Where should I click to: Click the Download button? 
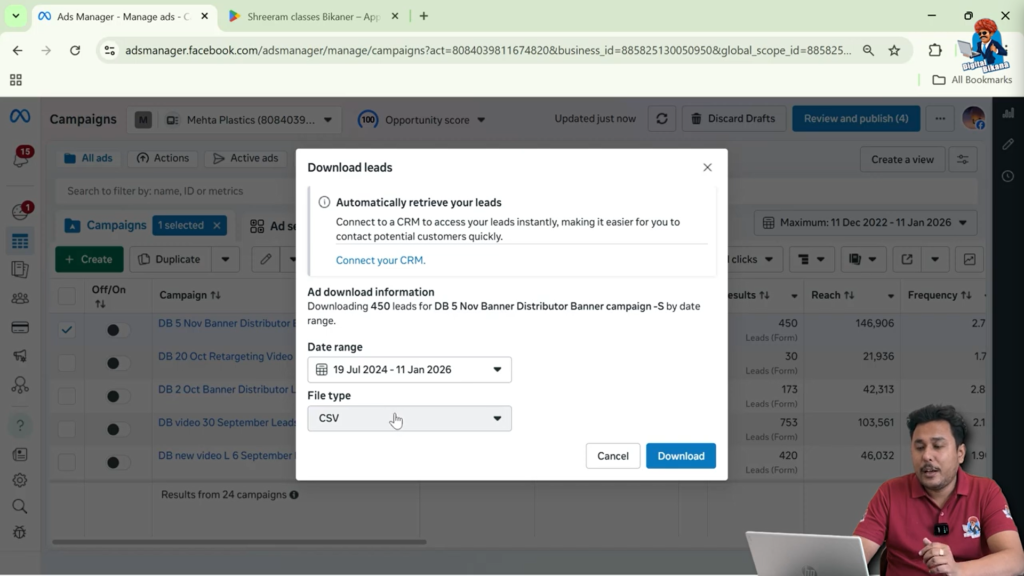[x=681, y=455]
